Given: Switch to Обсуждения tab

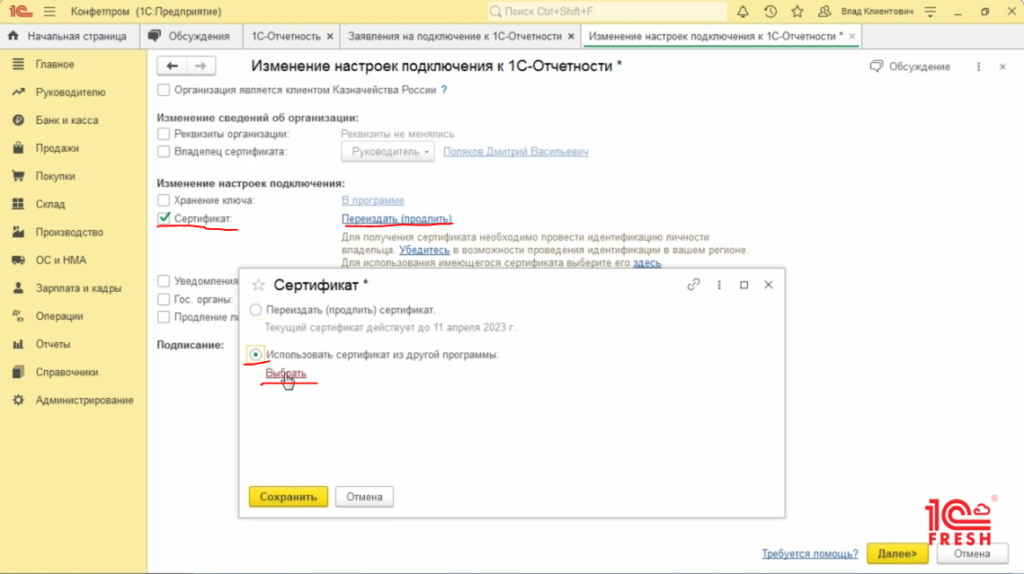Looking at the screenshot, I should coord(189,37).
